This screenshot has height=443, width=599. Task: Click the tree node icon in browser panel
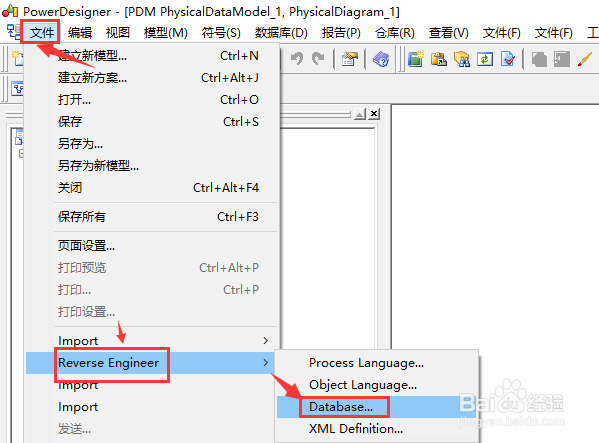pyautogui.click(x=19, y=137)
